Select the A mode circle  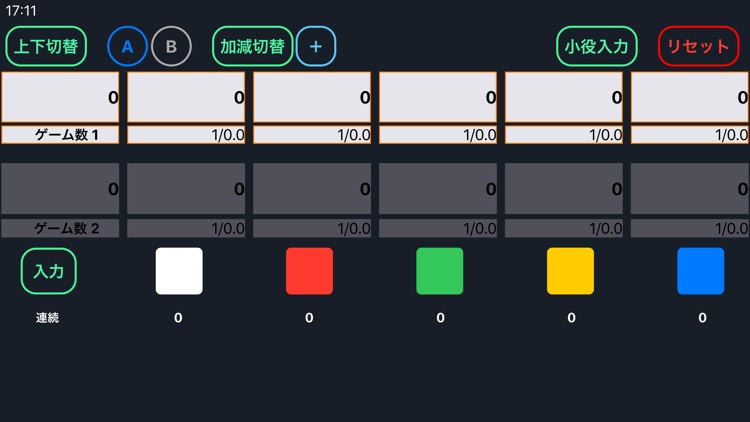[x=127, y=46]
